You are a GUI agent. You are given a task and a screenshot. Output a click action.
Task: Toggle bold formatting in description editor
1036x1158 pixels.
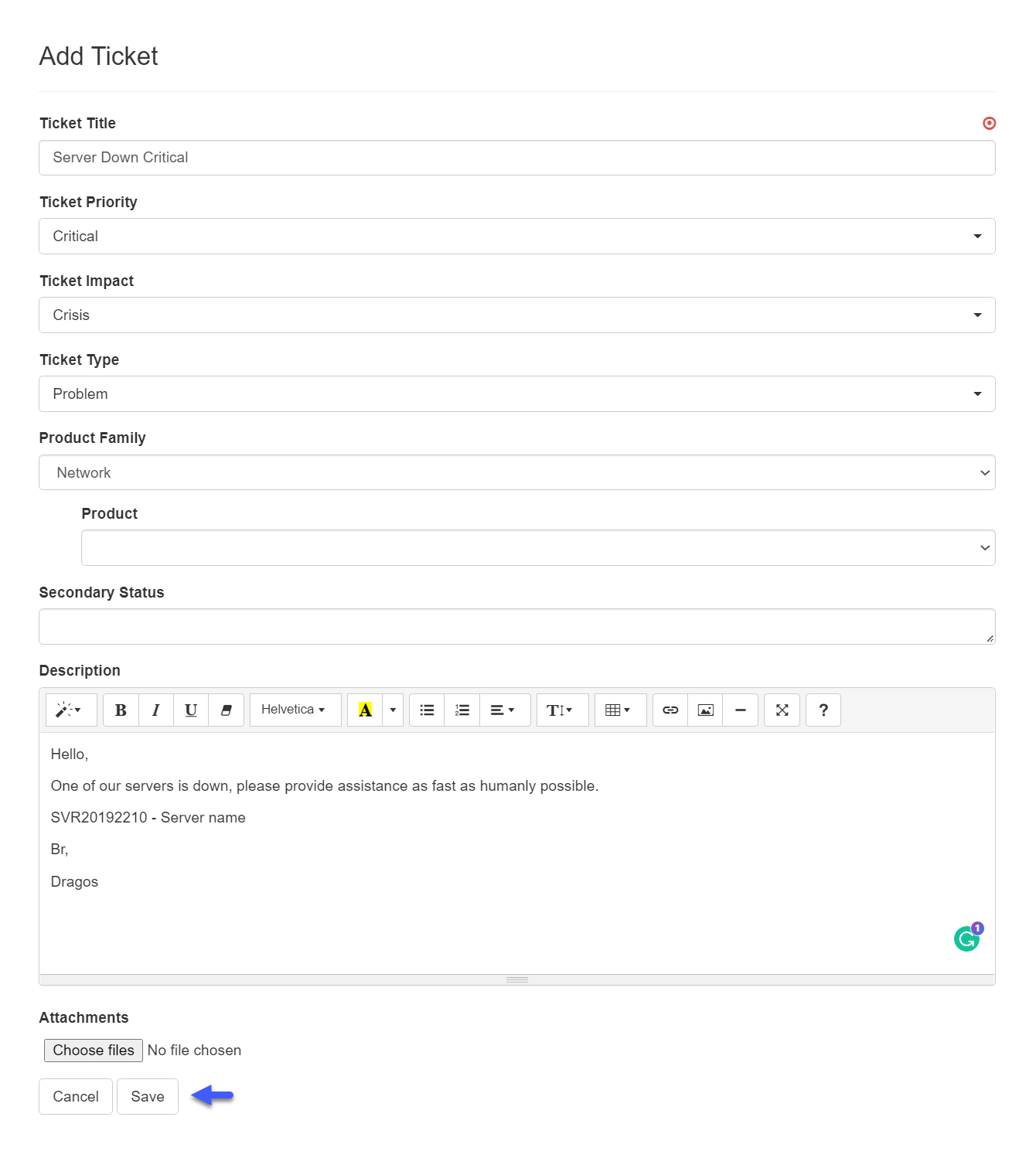[x=121, y=710]
